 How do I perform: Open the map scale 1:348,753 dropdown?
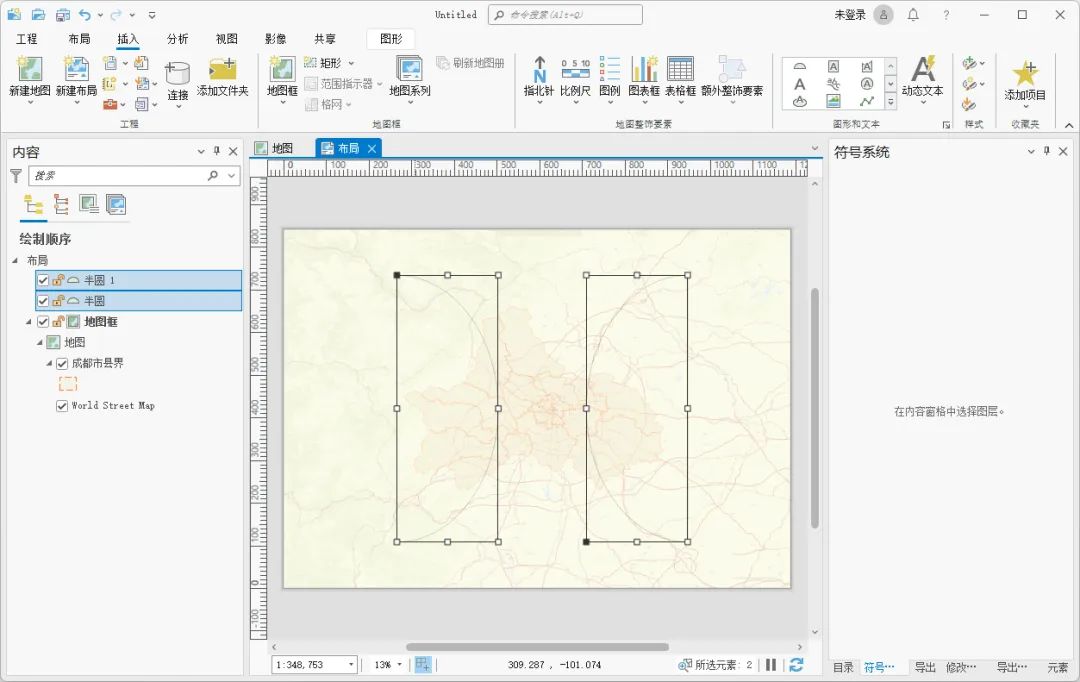click(x=351, y=665)
